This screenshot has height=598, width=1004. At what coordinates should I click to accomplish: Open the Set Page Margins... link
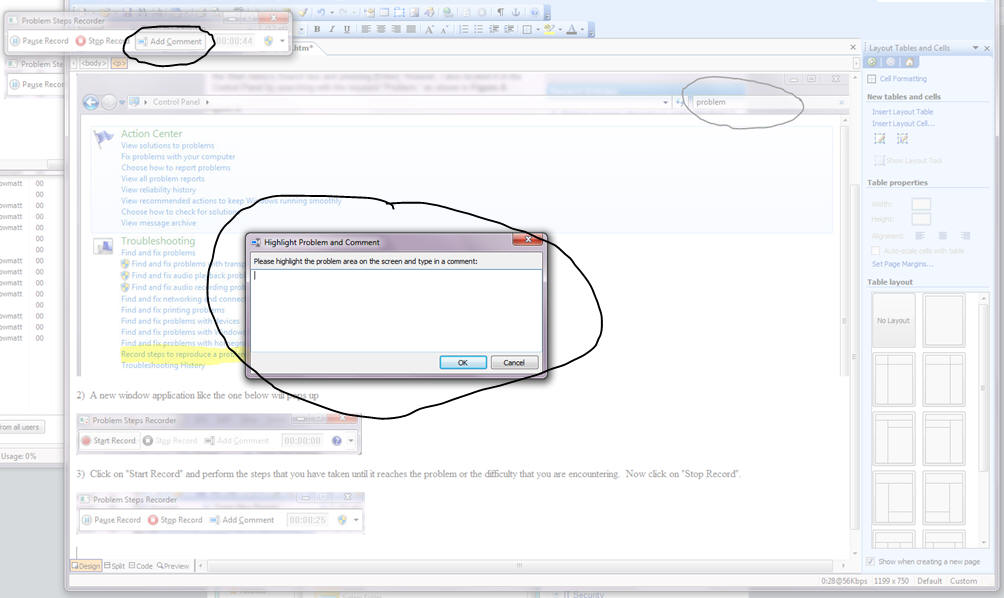pyautogui.click(x=902, y=264)
